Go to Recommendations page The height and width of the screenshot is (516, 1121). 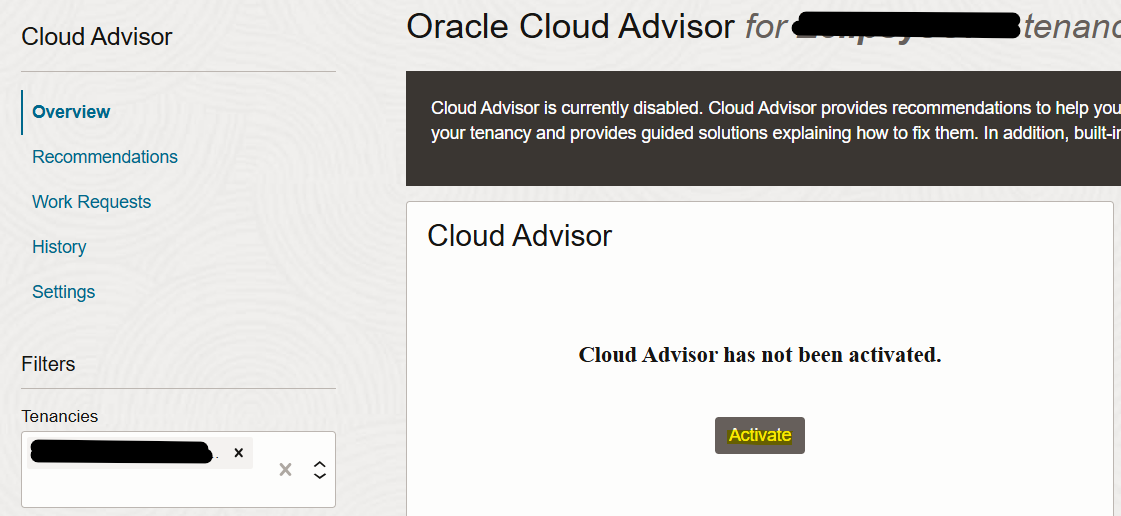point(105,157)
